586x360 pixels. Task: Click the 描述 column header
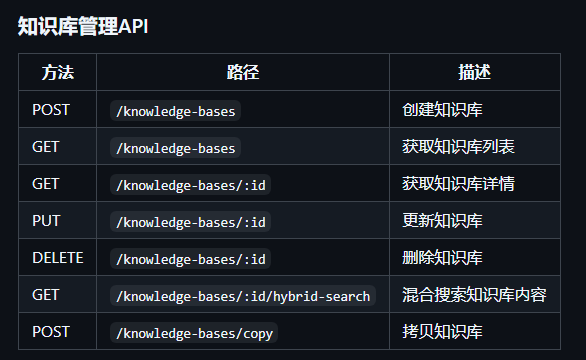pos(475,72)
